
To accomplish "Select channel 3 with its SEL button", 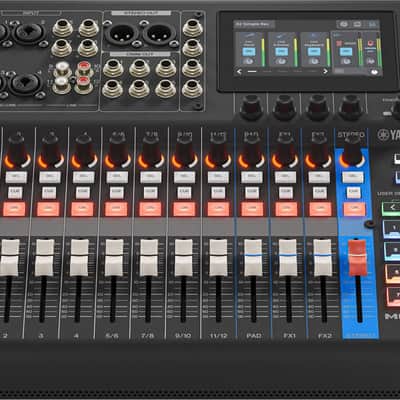I will click(50, 177).
